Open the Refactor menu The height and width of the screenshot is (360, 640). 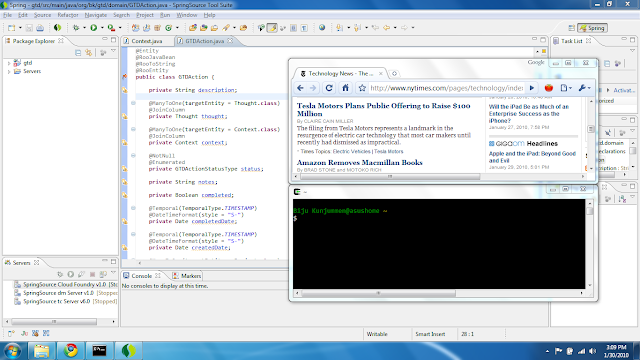[x=68, y=15]
